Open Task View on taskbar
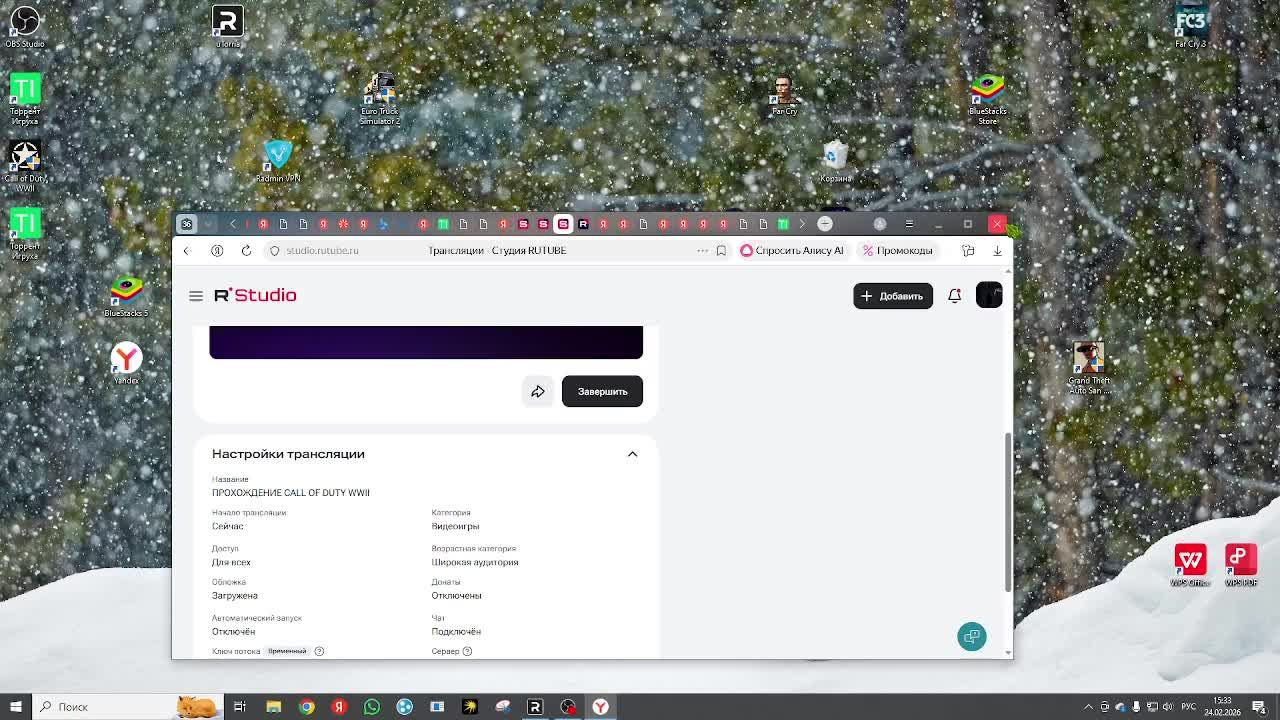Image resolution: width=1280 pixels, height=720 pixels. tap(240, 707)
